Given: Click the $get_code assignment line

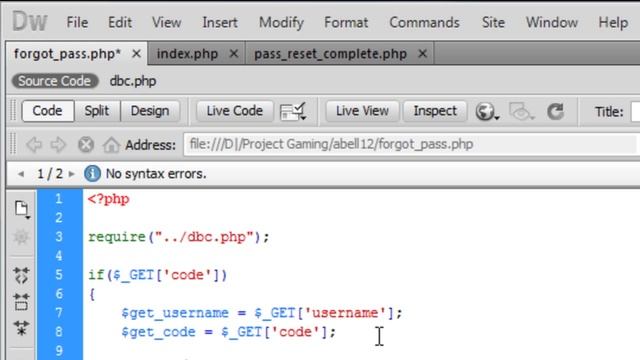Looking at the screenshot, I should tap(229, 332).
